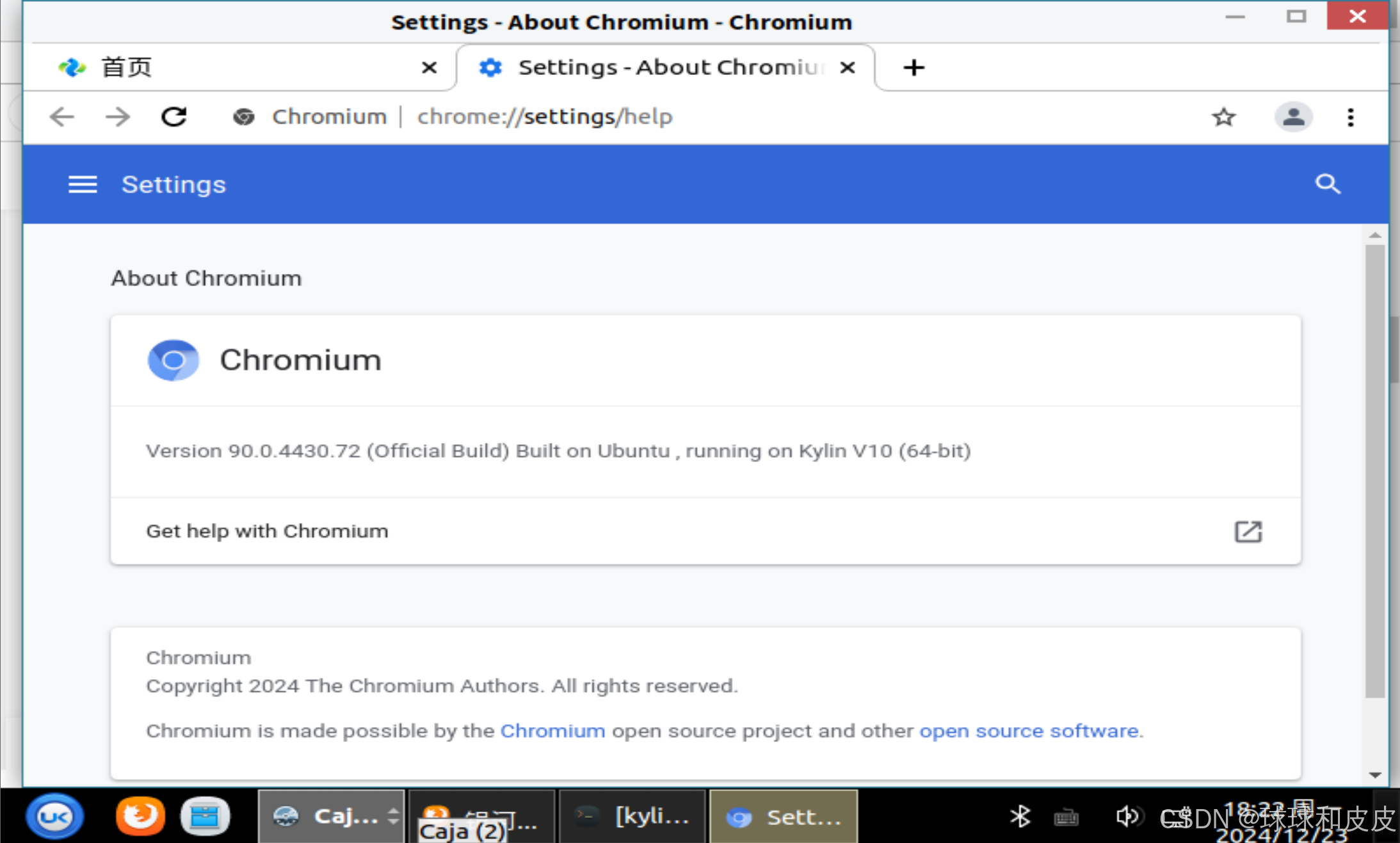Open the Chromium three-dot menu

click(x=1350, y=117)
